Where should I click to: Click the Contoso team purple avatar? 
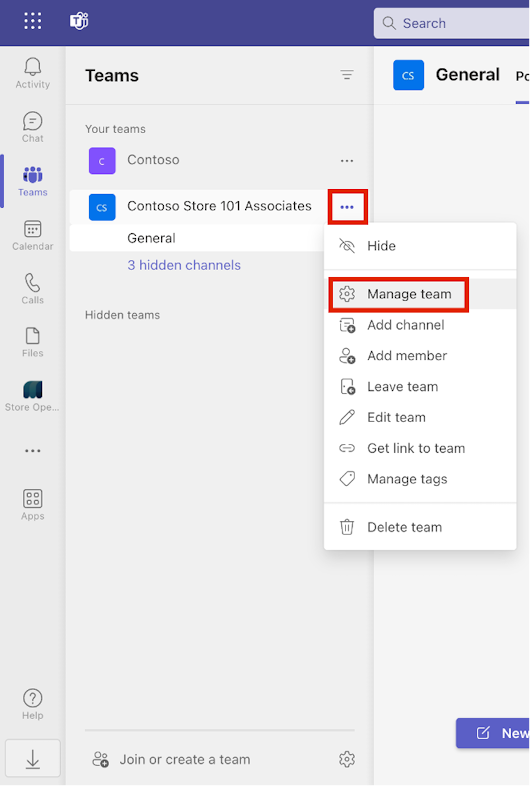(102, 160)
